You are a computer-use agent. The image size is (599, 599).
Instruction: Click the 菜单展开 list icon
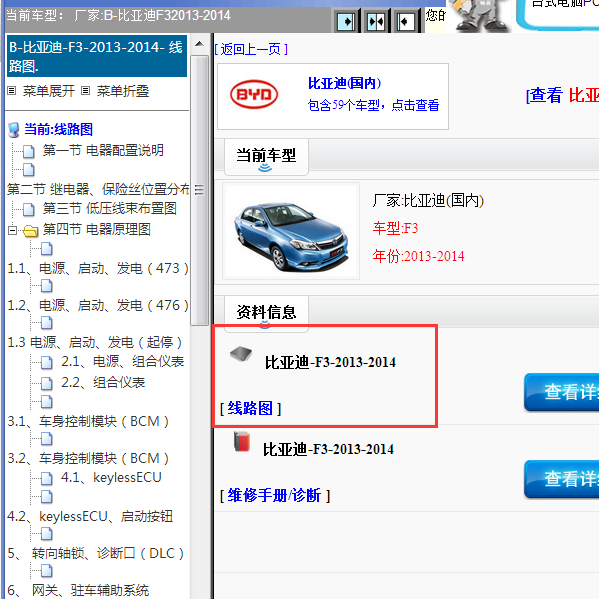click(x=12, y=91)
